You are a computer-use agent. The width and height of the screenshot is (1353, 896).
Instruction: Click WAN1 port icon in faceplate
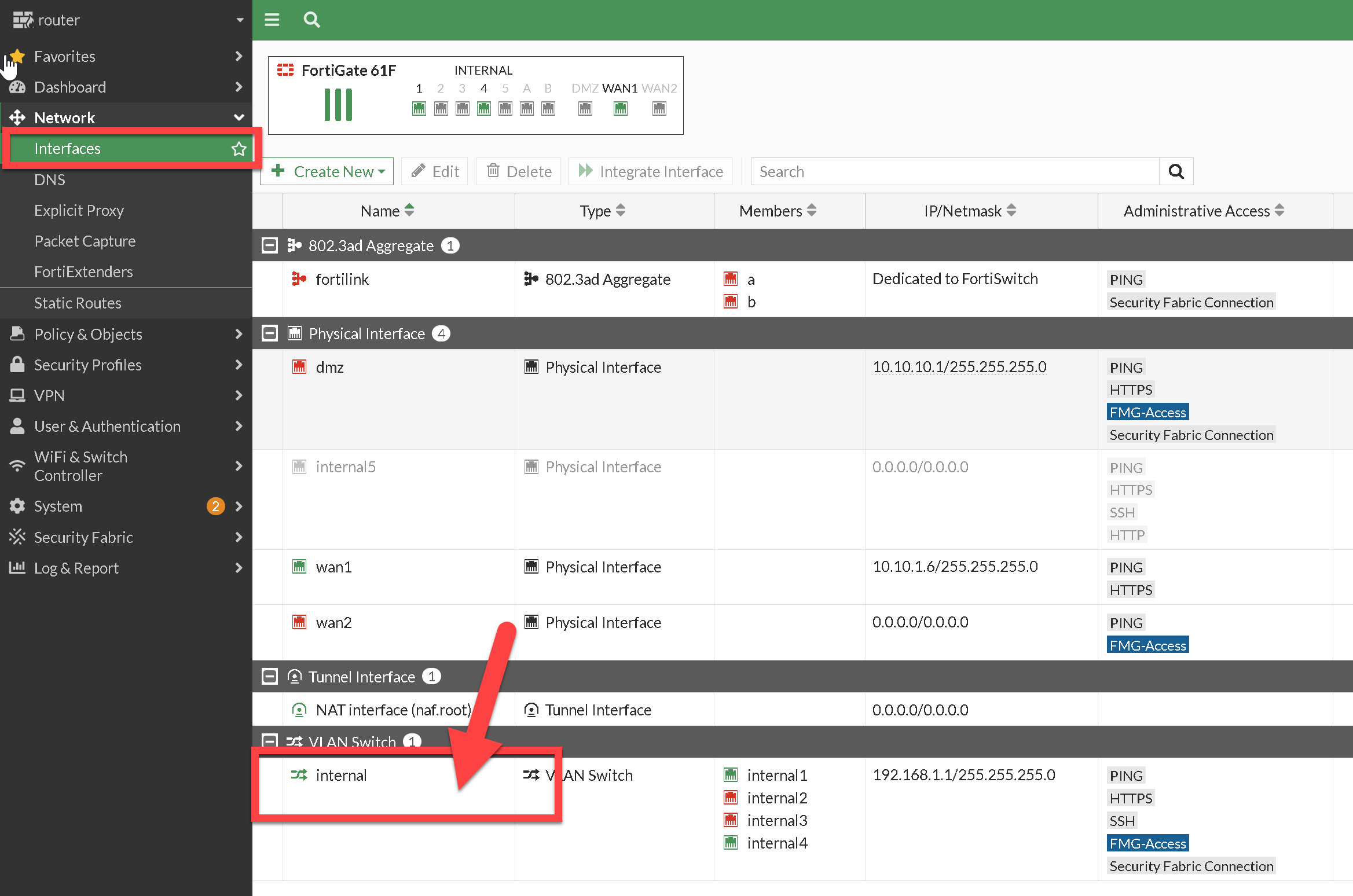620,108
